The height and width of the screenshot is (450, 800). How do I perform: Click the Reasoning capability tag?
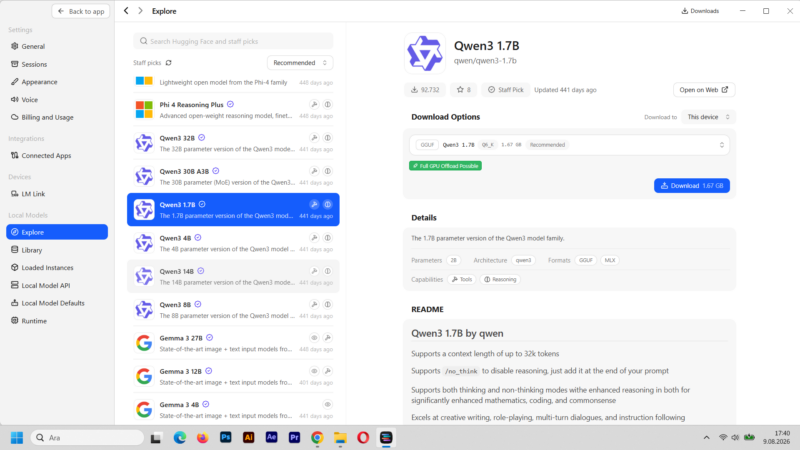(x=500, y=280)
